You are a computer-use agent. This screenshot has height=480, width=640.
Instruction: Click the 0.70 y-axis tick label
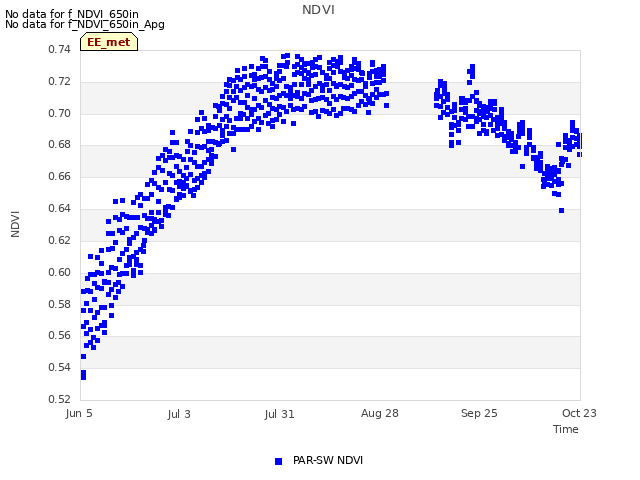(x=60, y=113)
